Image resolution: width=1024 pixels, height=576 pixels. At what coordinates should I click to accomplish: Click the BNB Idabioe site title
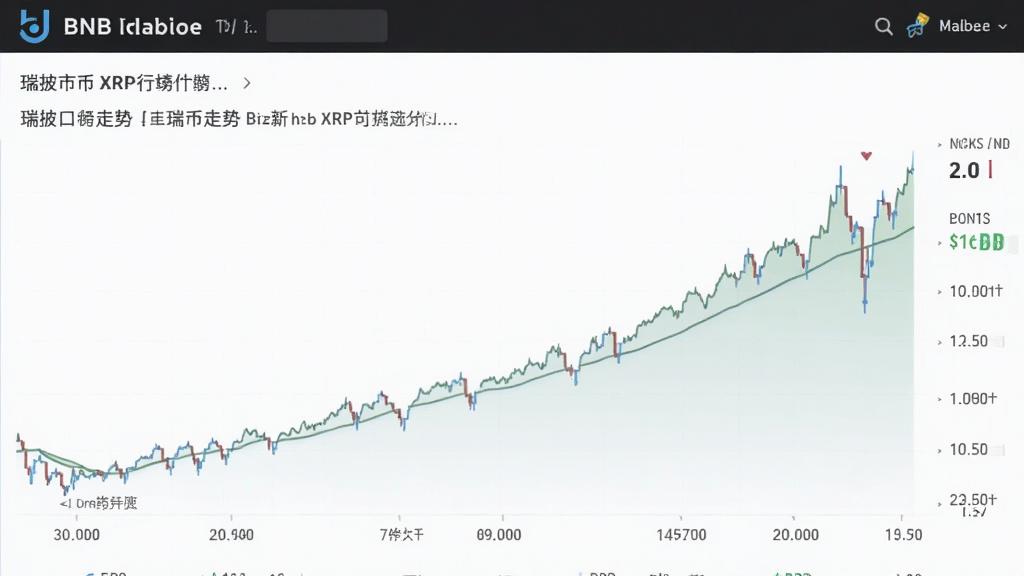[133, 27]
